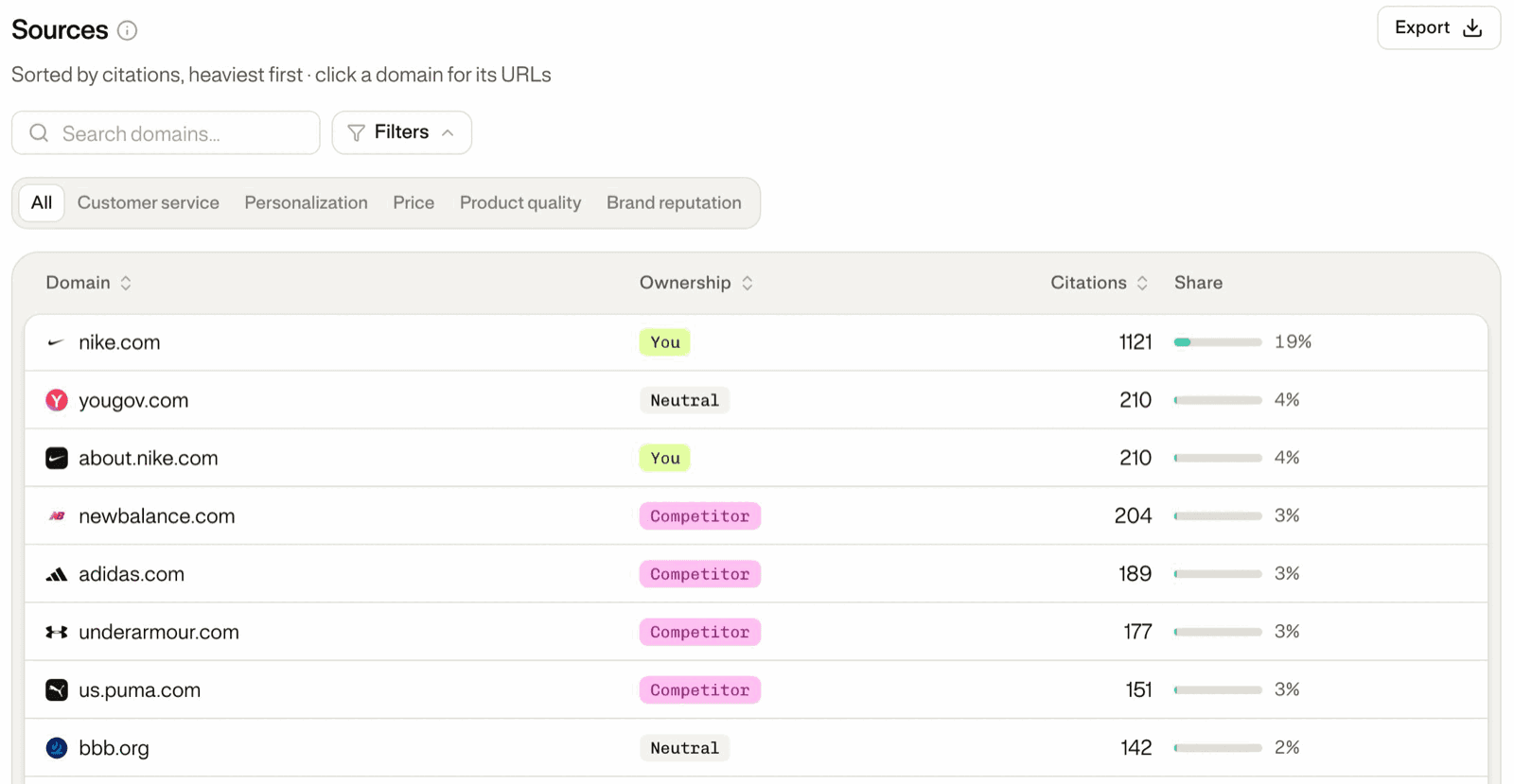Click the bbb.org favicon
This screenshot has width=1514, height=784.
[x=57, y=748]
